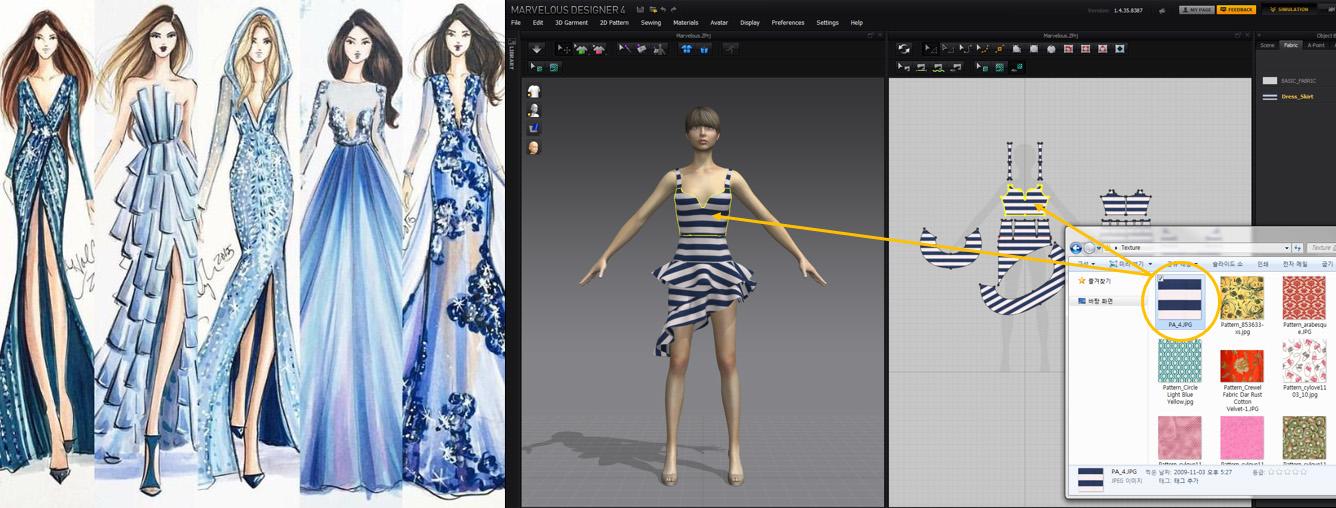
Task: Select the segment sewing tool
Action: [x=921, y=67]
